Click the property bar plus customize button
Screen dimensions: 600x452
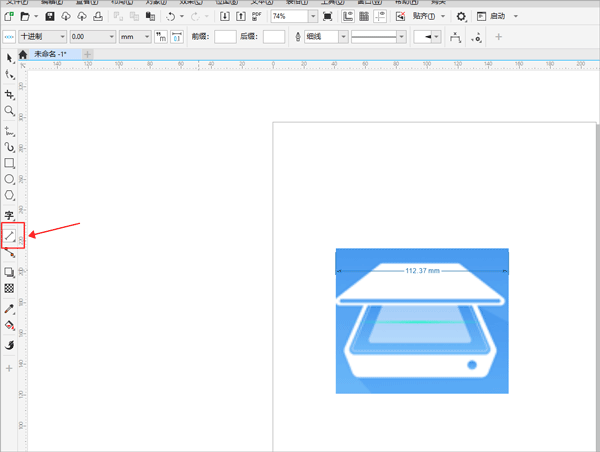498,37
